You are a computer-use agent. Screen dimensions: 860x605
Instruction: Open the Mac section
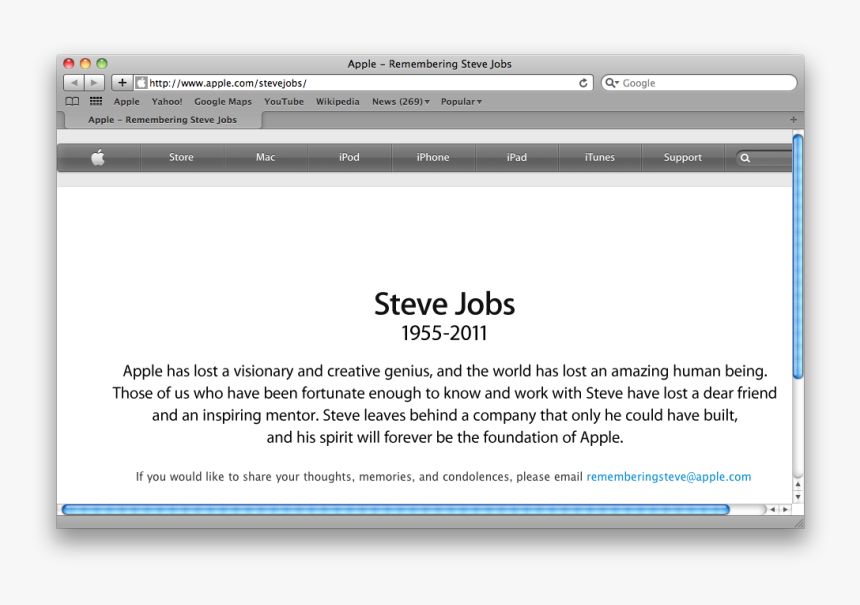tap(265, 157)
